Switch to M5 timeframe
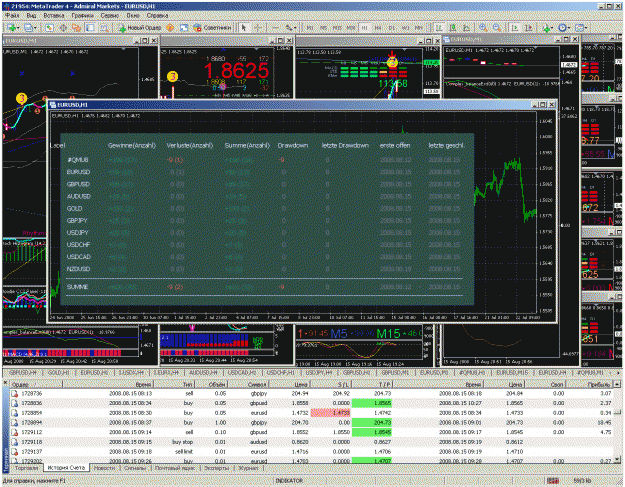This screenshot has width=625, height=487. click(x=324, y=27)
